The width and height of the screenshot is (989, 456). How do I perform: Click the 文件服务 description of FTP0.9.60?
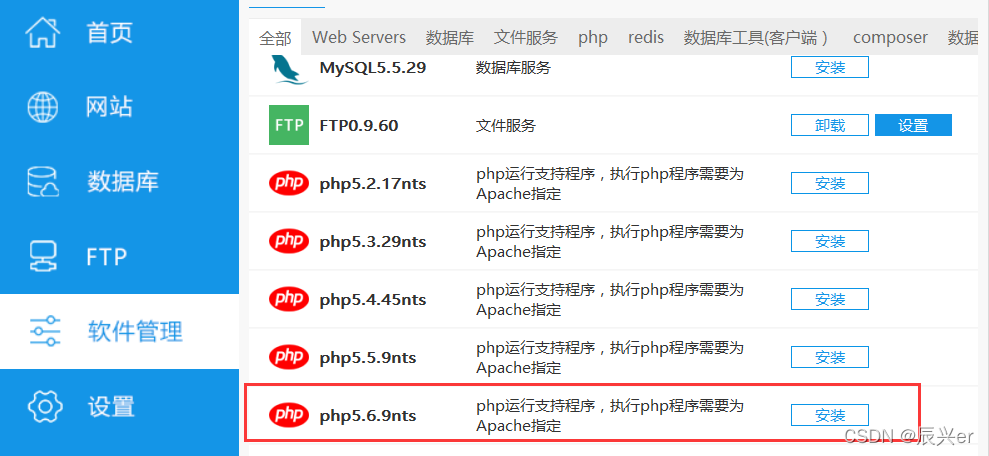tap(506, 126)
